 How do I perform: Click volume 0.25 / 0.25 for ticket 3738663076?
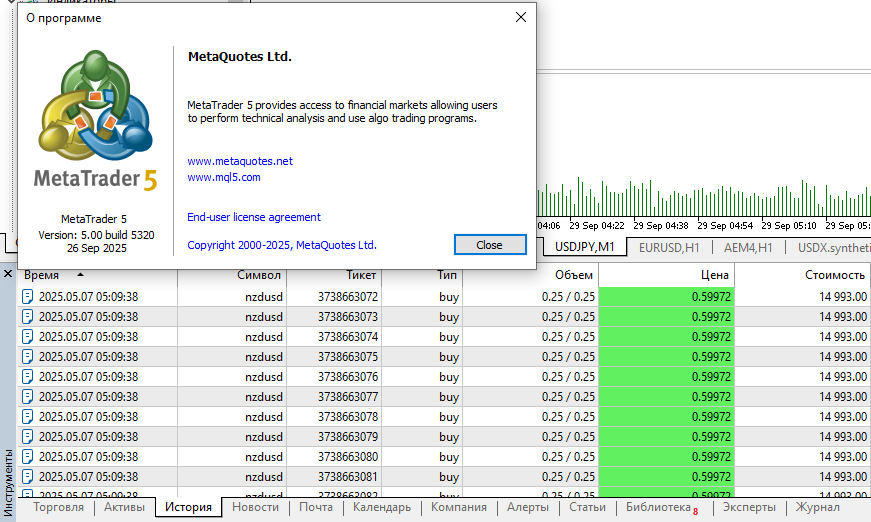click(x=568, y=377)
